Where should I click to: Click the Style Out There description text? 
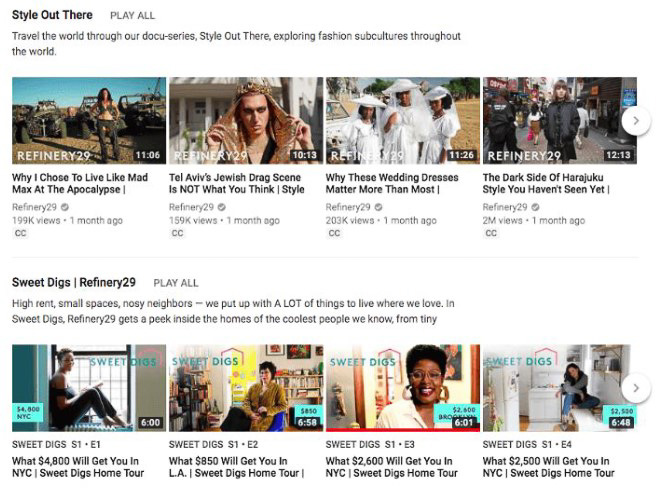[236, 44]
